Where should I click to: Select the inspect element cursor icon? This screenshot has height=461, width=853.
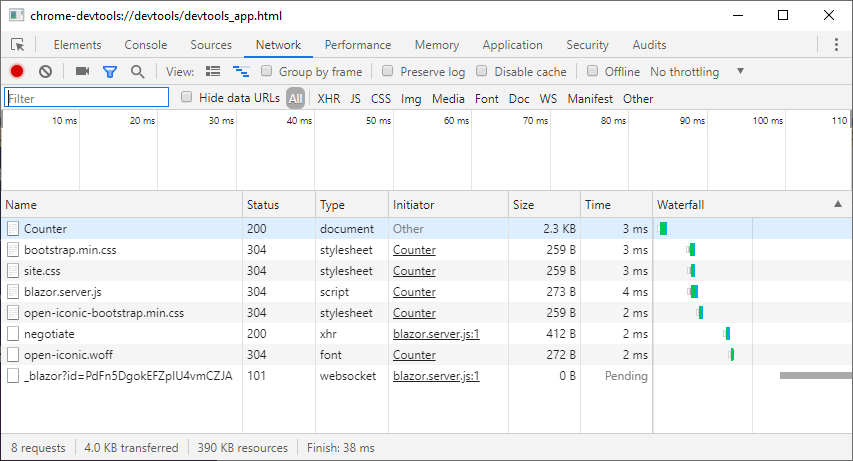(x=18, y=45)
